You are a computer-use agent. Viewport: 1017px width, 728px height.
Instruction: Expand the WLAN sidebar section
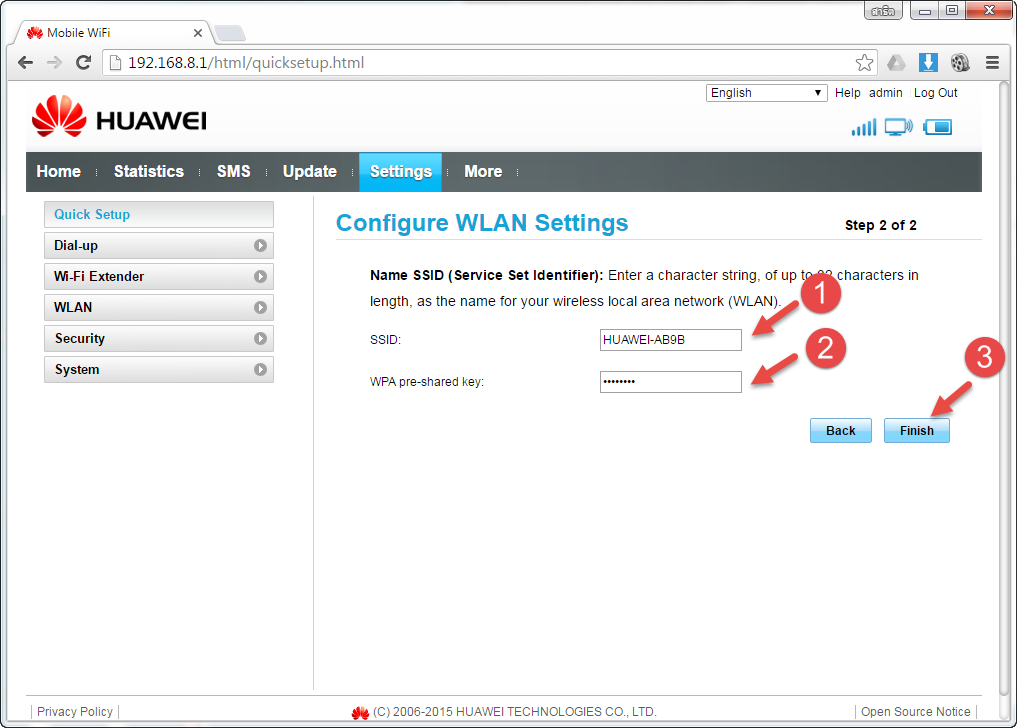(x=158, y=308)
